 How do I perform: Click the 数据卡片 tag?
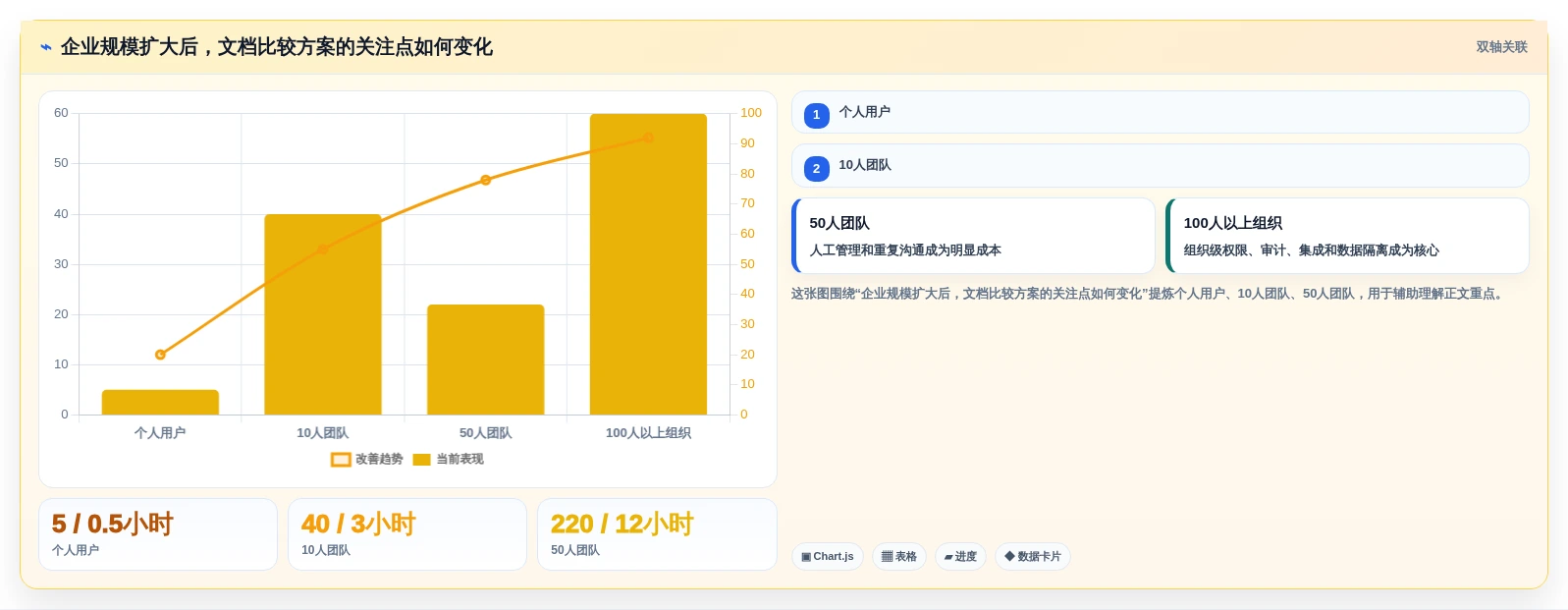1033,556
